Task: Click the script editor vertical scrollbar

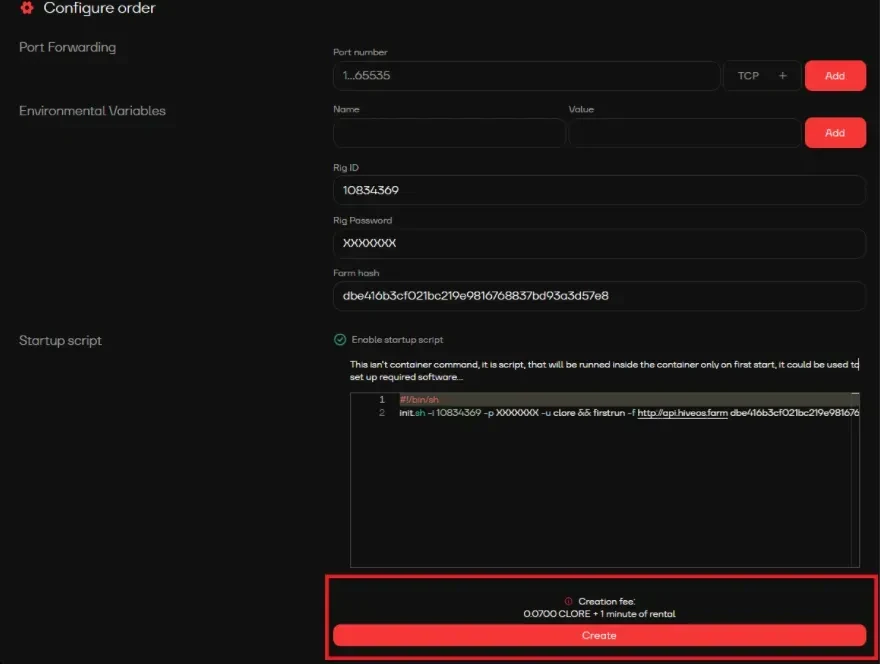Action: pyautogui.click(x=855, y=480)
